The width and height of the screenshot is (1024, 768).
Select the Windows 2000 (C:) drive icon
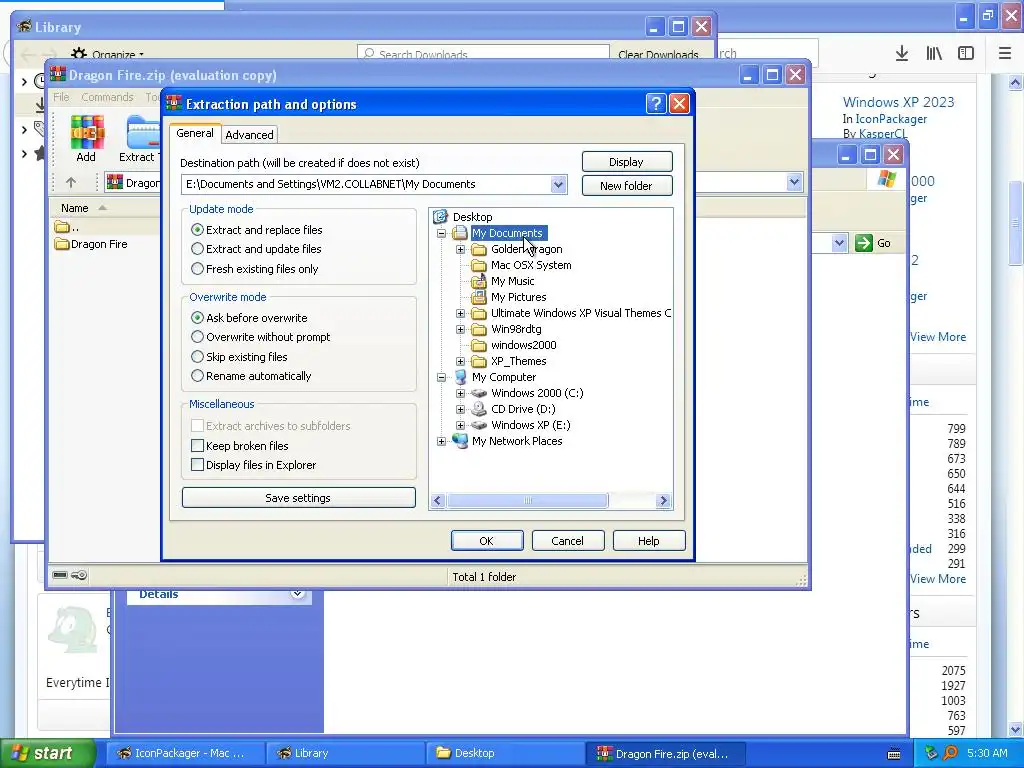click(x=479, y=393)
